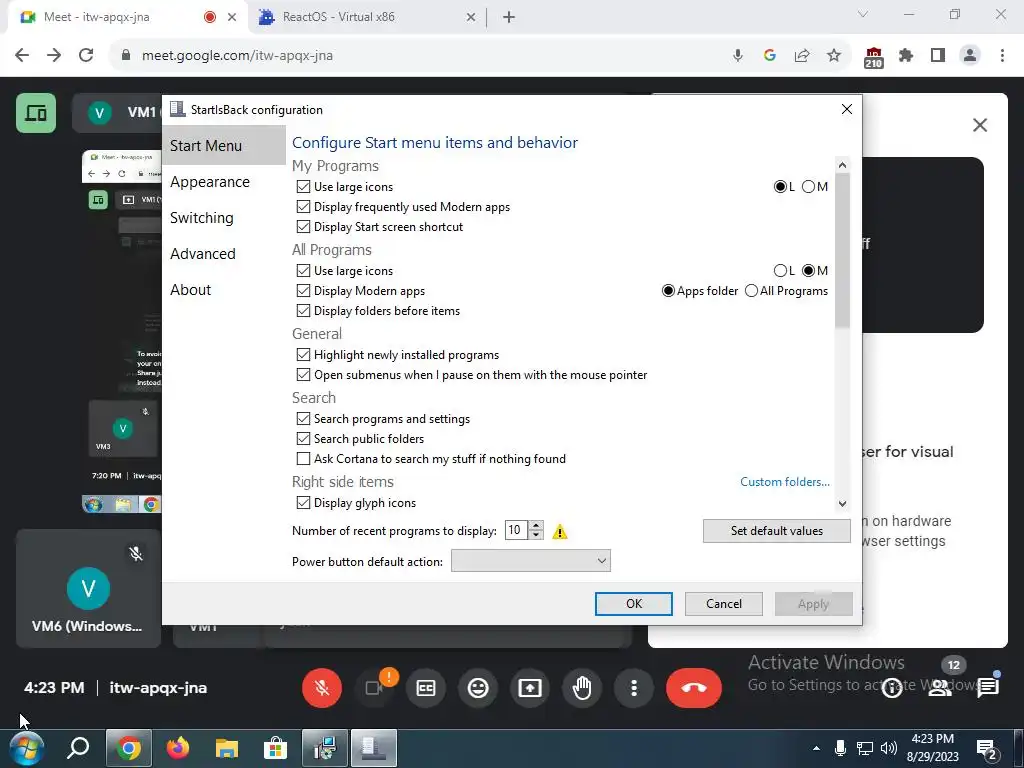Select All Programs radio button

[x=752, y=291]
